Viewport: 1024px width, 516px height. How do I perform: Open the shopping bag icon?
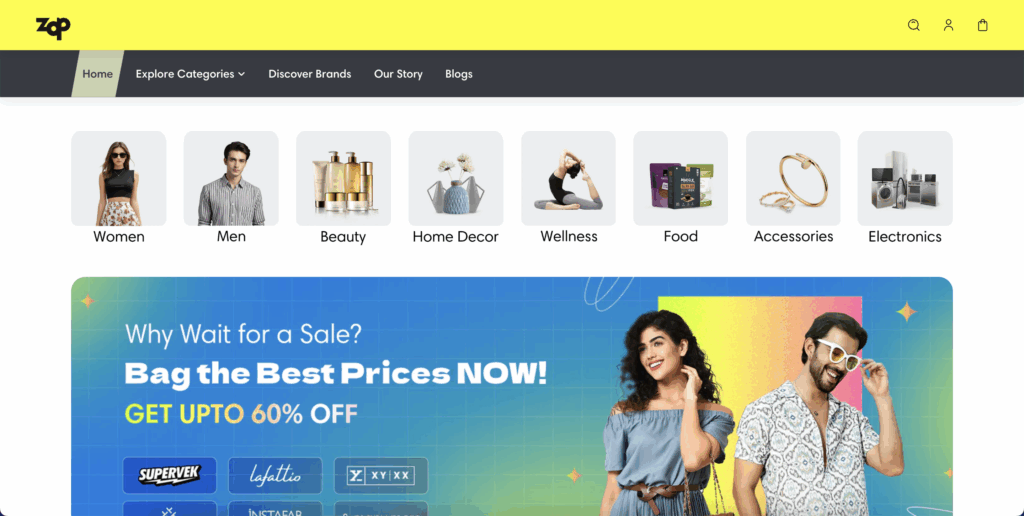tap(982, 25)
